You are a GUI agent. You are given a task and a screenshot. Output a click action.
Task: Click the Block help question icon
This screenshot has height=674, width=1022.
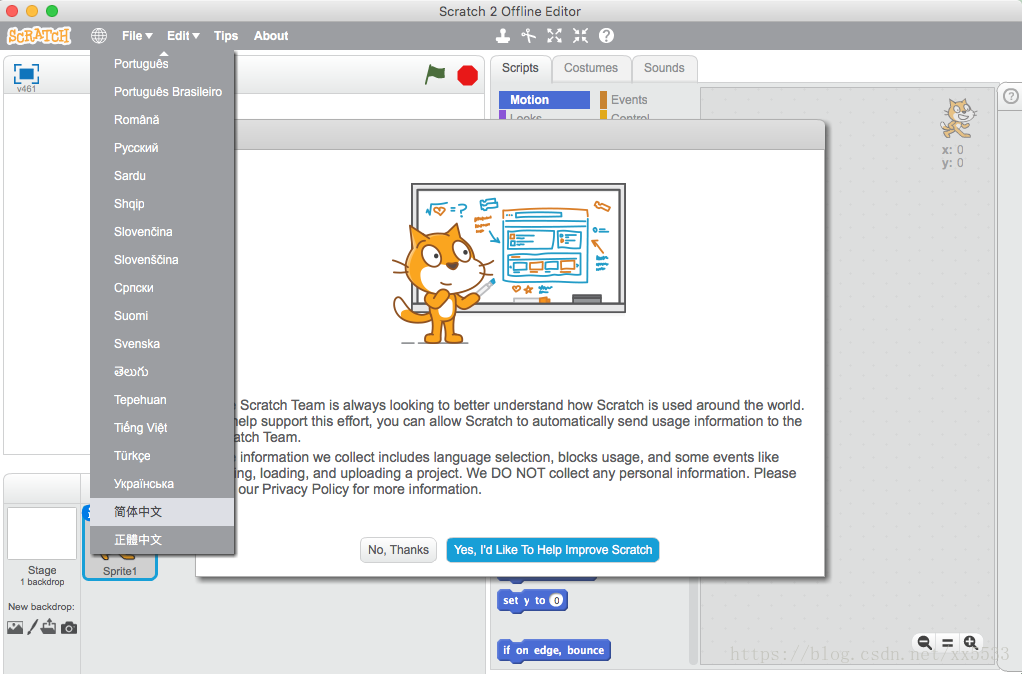606,36
